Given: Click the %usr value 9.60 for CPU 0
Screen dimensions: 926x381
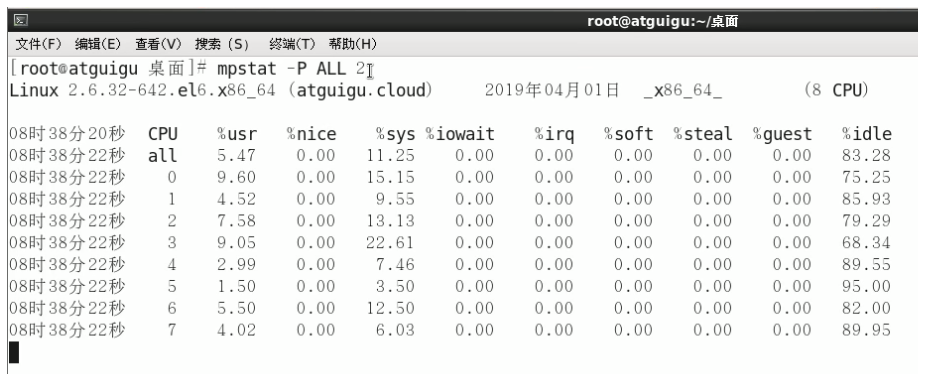Looking at the screenshot, I should (236, 178).
